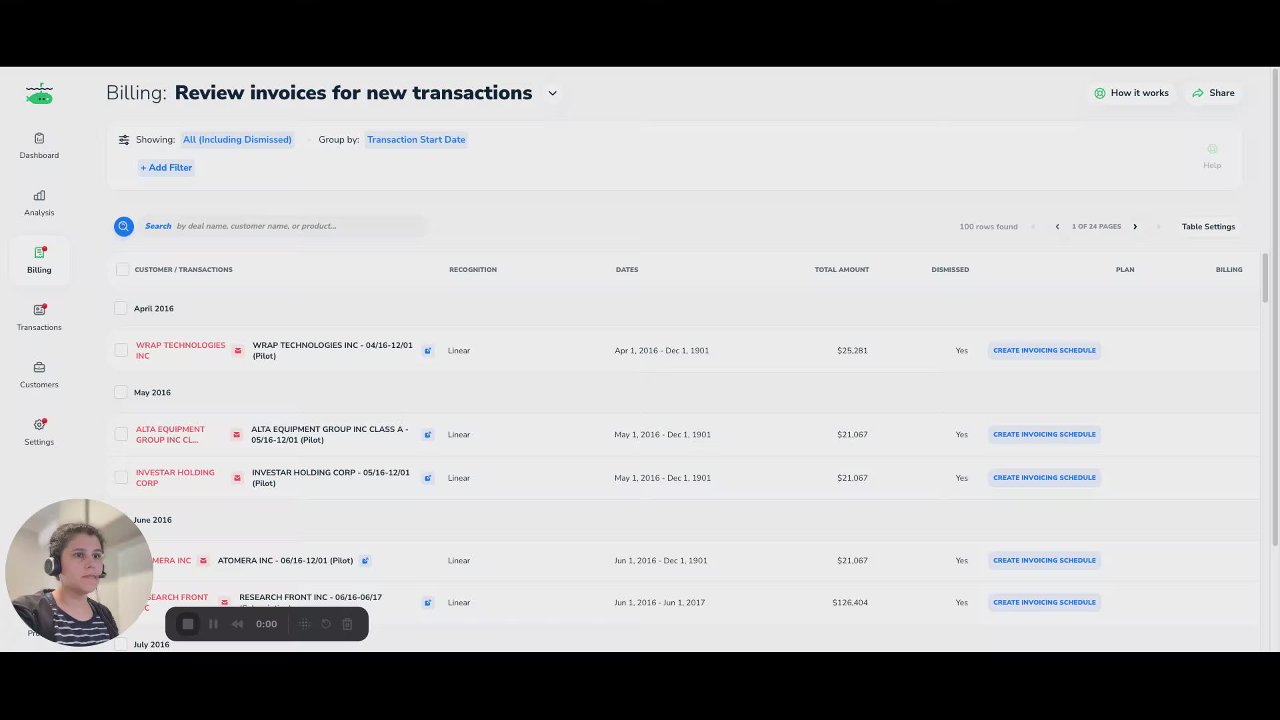Open the Transactions sidebar page
The width and height of the screenshot is (1280, 720).
coord(39,317)
